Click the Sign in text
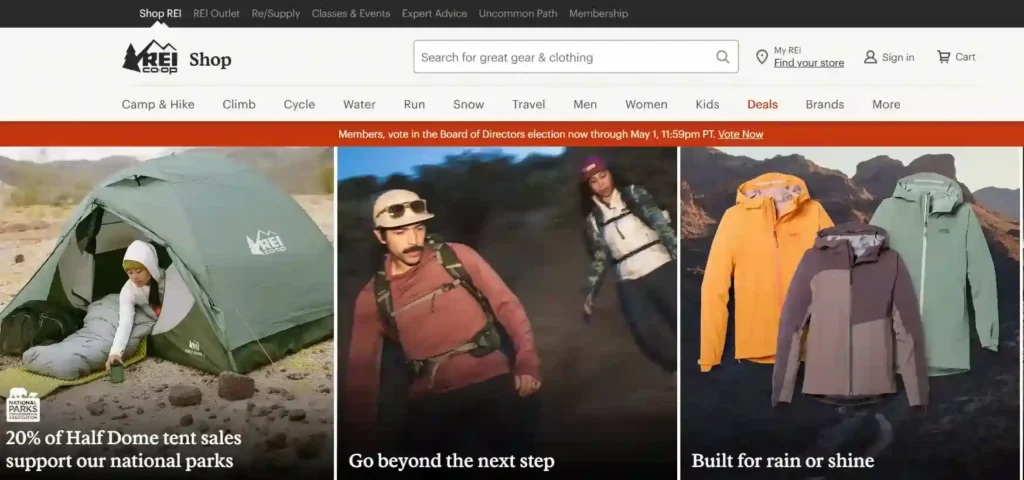 point(898,57)
